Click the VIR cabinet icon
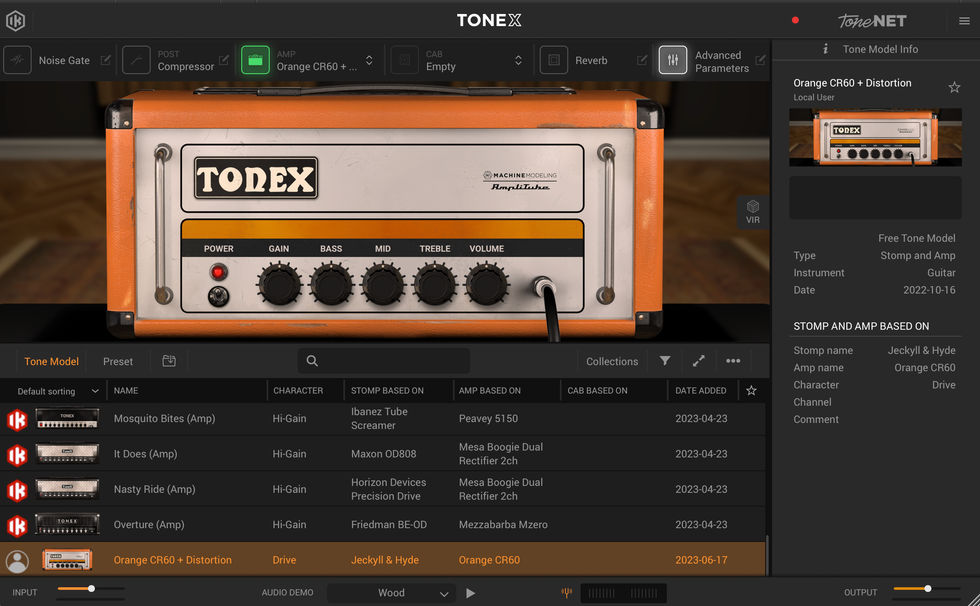 click(753, 211)
